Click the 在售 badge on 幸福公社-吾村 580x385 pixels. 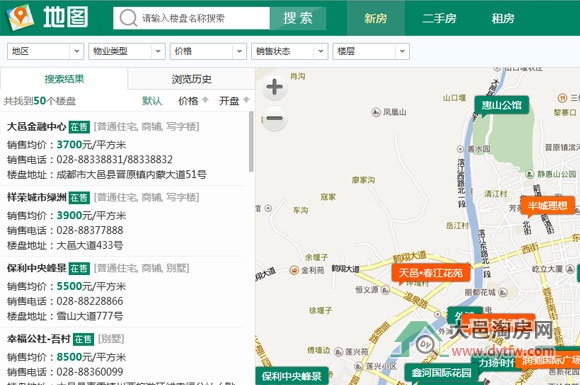[84, 339]
